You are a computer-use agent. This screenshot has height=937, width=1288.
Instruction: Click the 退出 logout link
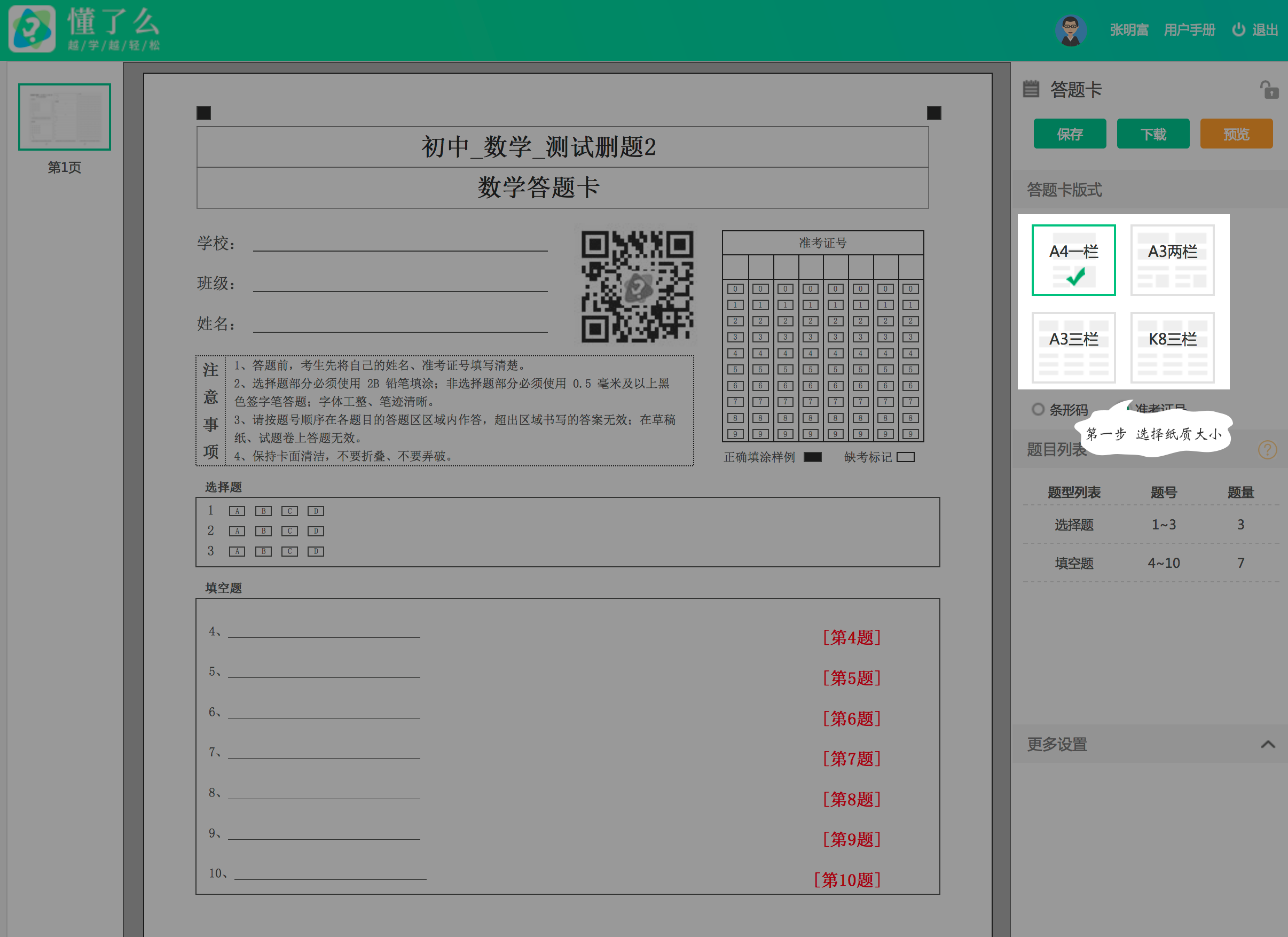pyautogui.click(x=1265, y=30)
